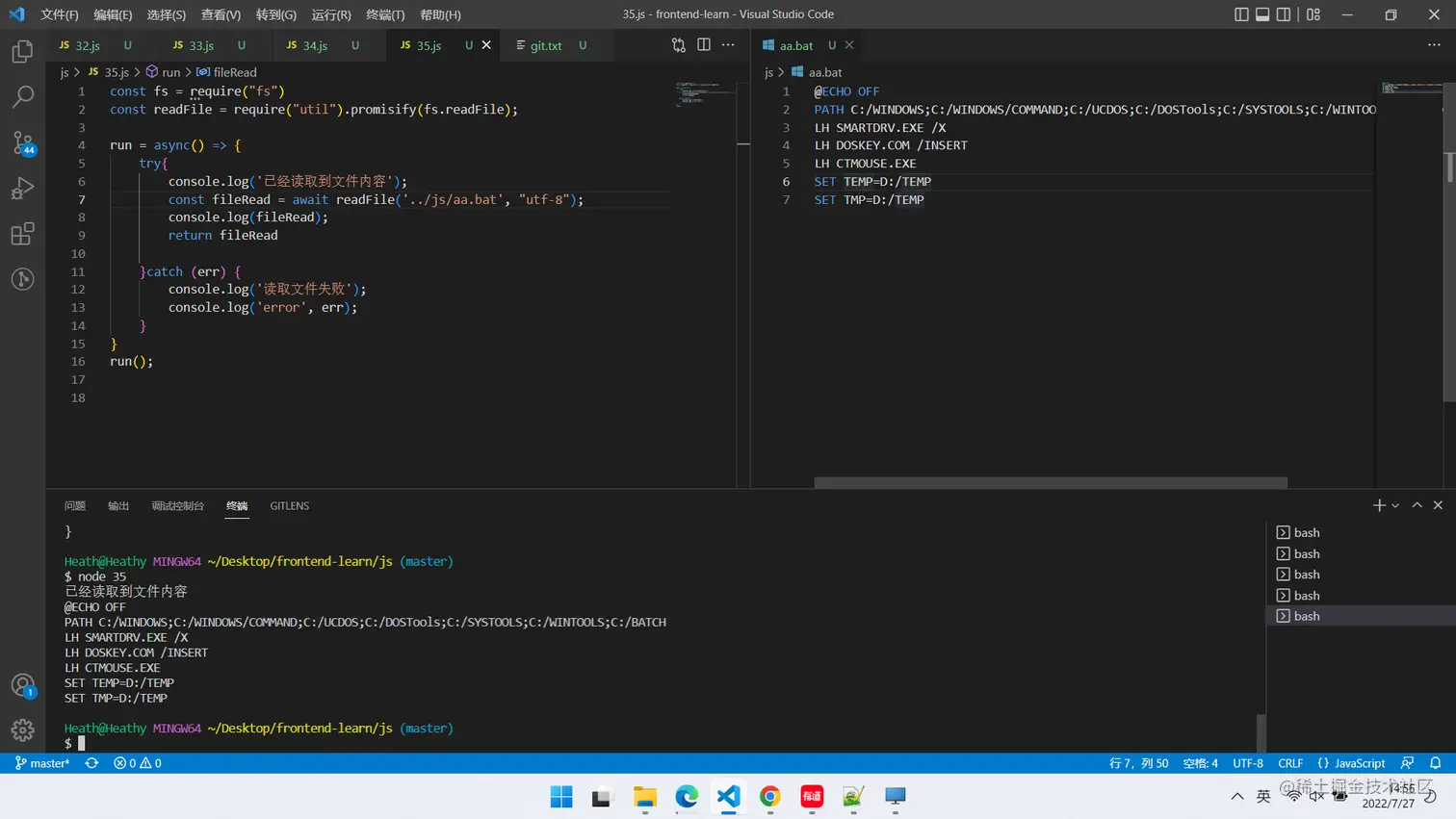Toggle the primary side bar layout button
This screenshot has height=819, width=1456.
click(x=1241, y=14)
